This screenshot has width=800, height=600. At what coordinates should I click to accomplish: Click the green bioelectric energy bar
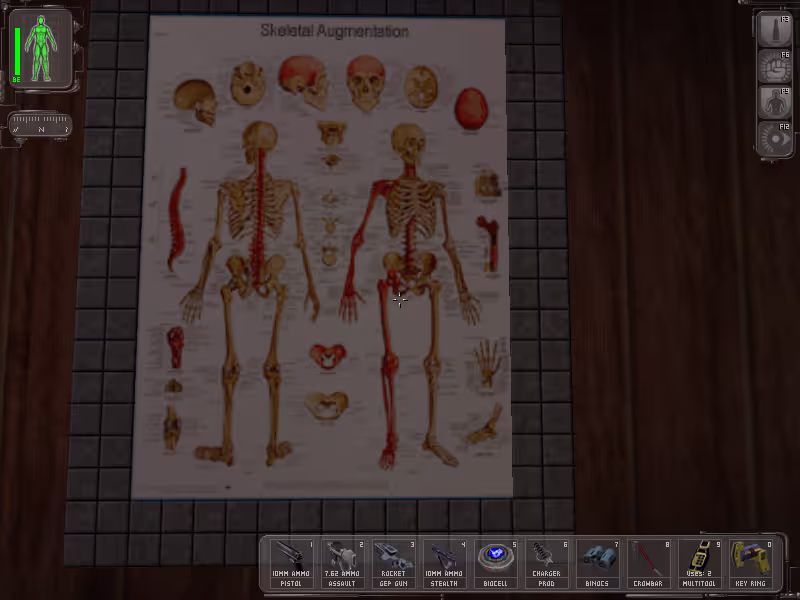[x=17, y=50]
